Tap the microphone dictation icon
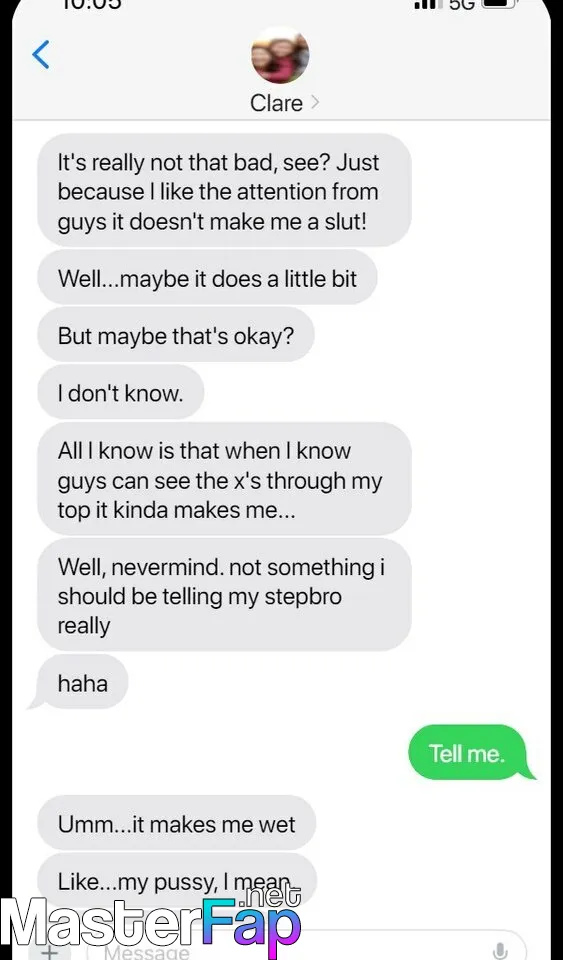 point(500,951)
